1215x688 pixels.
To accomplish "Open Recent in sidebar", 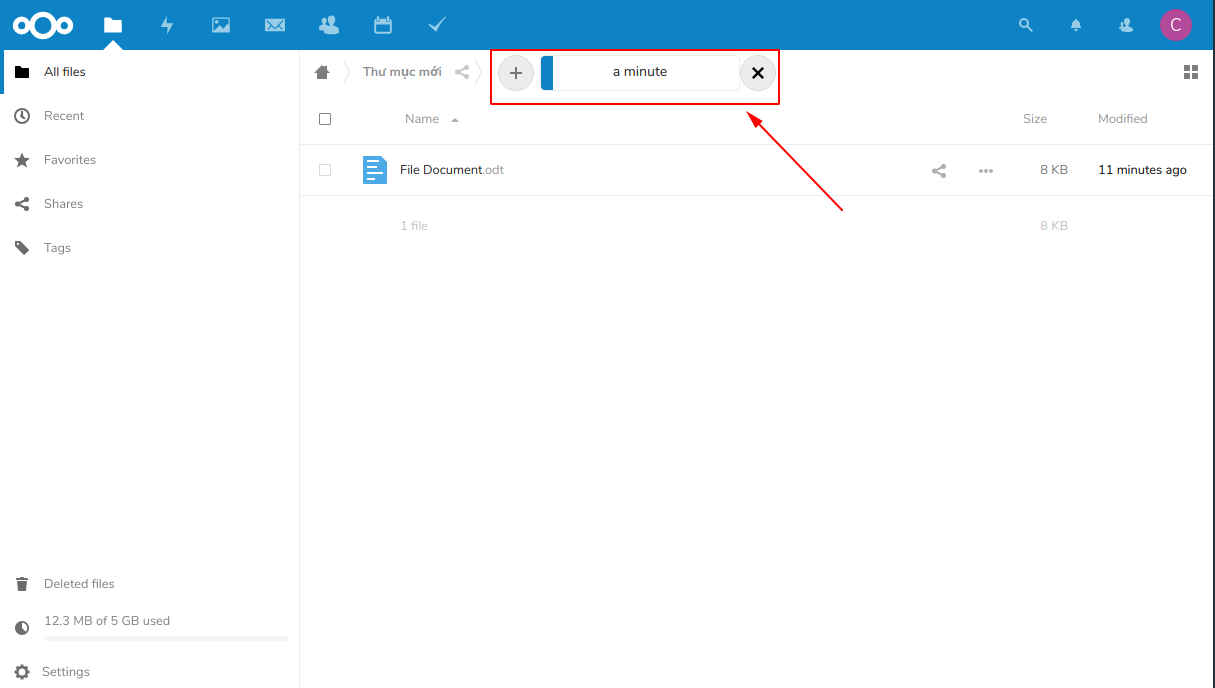I will tap(150, 116).
